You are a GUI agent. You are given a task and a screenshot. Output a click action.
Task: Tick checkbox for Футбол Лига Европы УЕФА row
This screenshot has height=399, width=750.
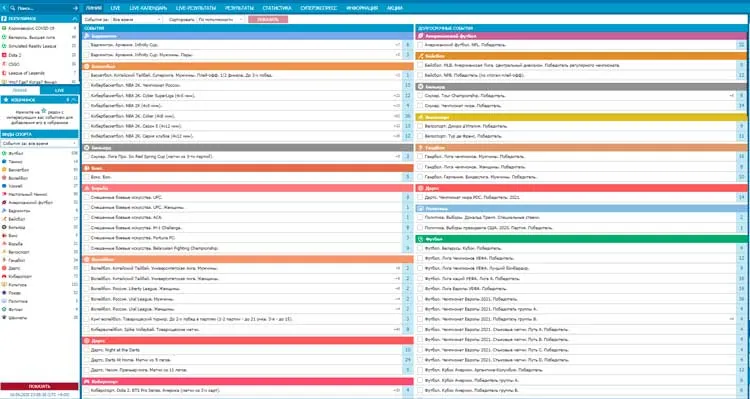[419, 289]
